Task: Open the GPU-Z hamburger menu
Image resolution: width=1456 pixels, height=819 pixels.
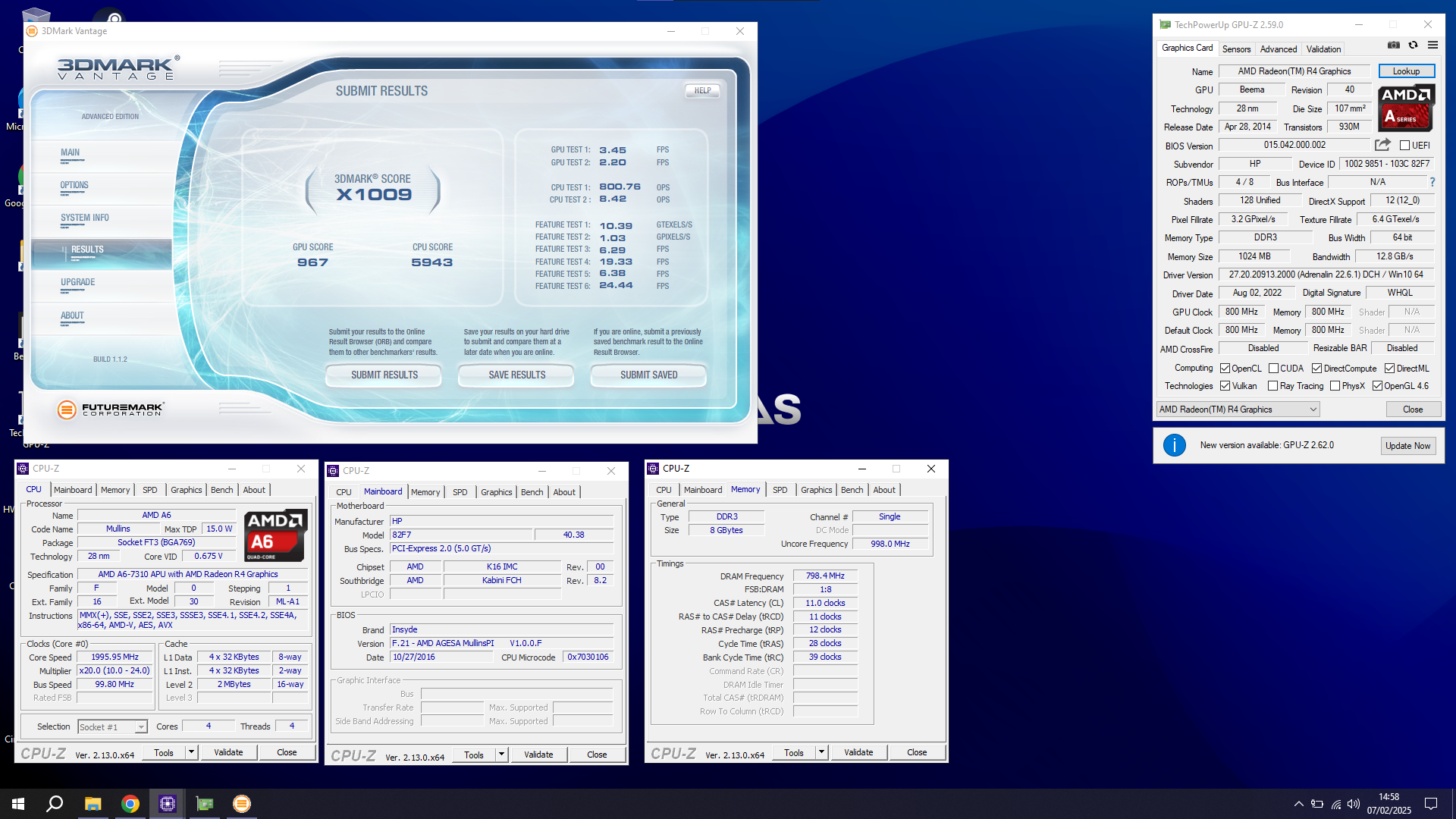Action: tap(1432, 45)
